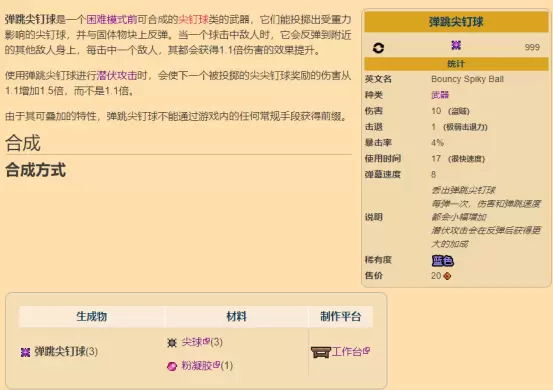Click the 使用时间 label
Screen dimensions: 553x390
coord(383,159)
